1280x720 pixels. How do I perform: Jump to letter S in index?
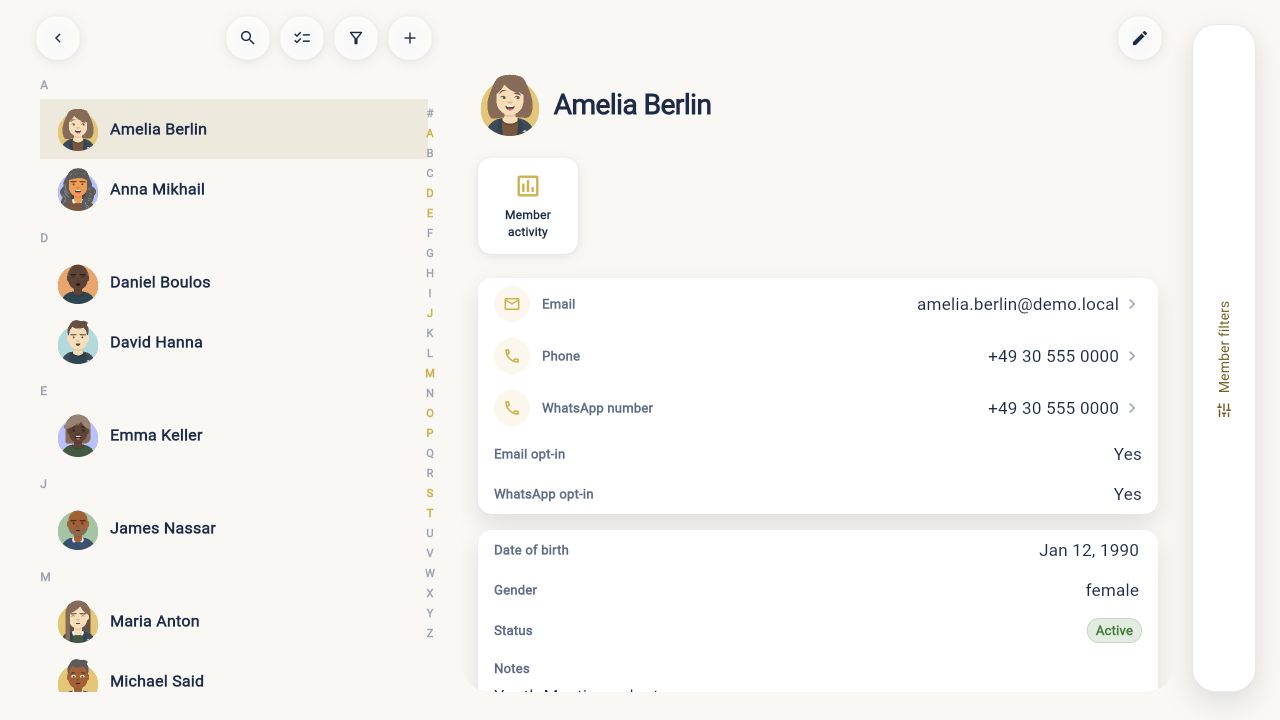(430, 493)
